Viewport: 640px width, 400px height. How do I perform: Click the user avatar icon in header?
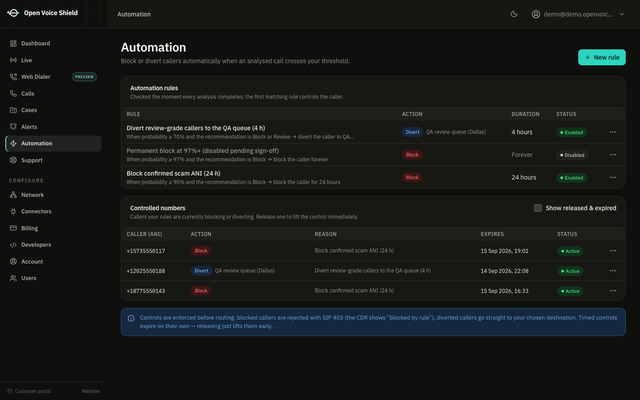coord(536,14)
